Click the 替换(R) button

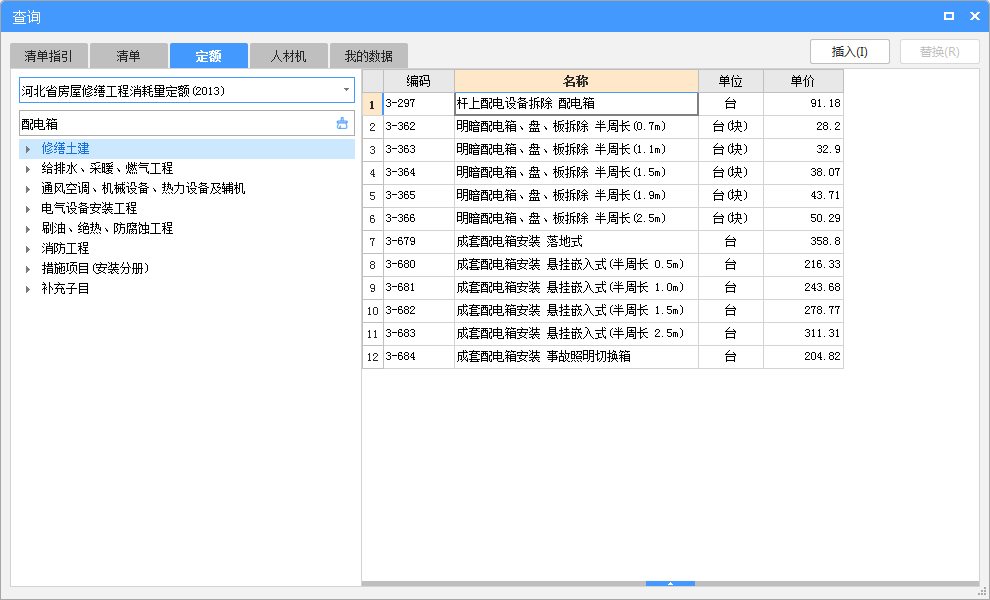[x=939, y=52]
